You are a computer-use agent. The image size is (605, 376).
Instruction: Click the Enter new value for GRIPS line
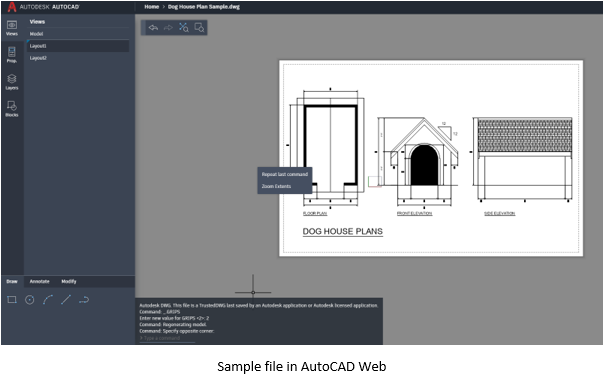[174, 318]
